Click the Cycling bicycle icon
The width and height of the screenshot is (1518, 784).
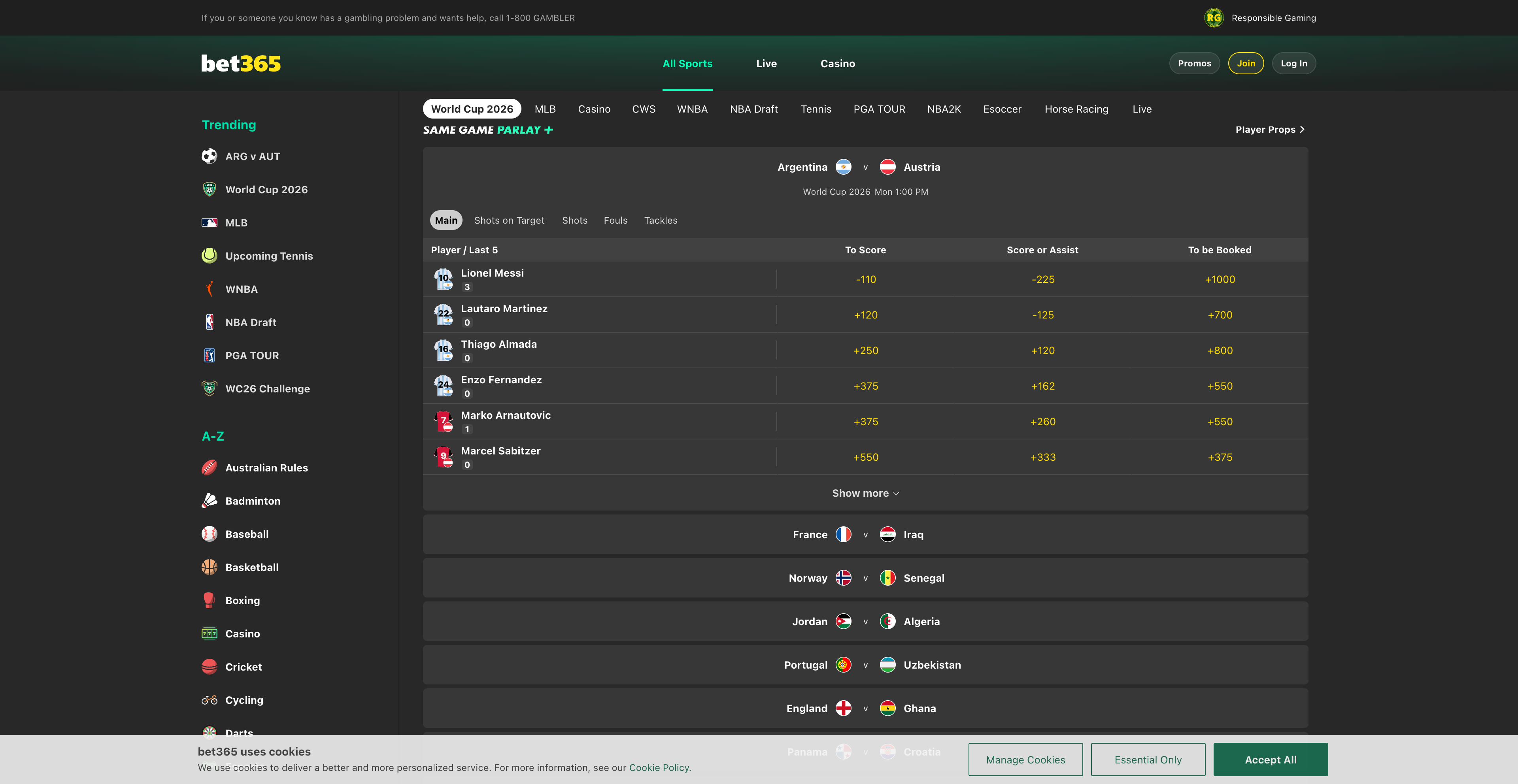tap(209, 700)
